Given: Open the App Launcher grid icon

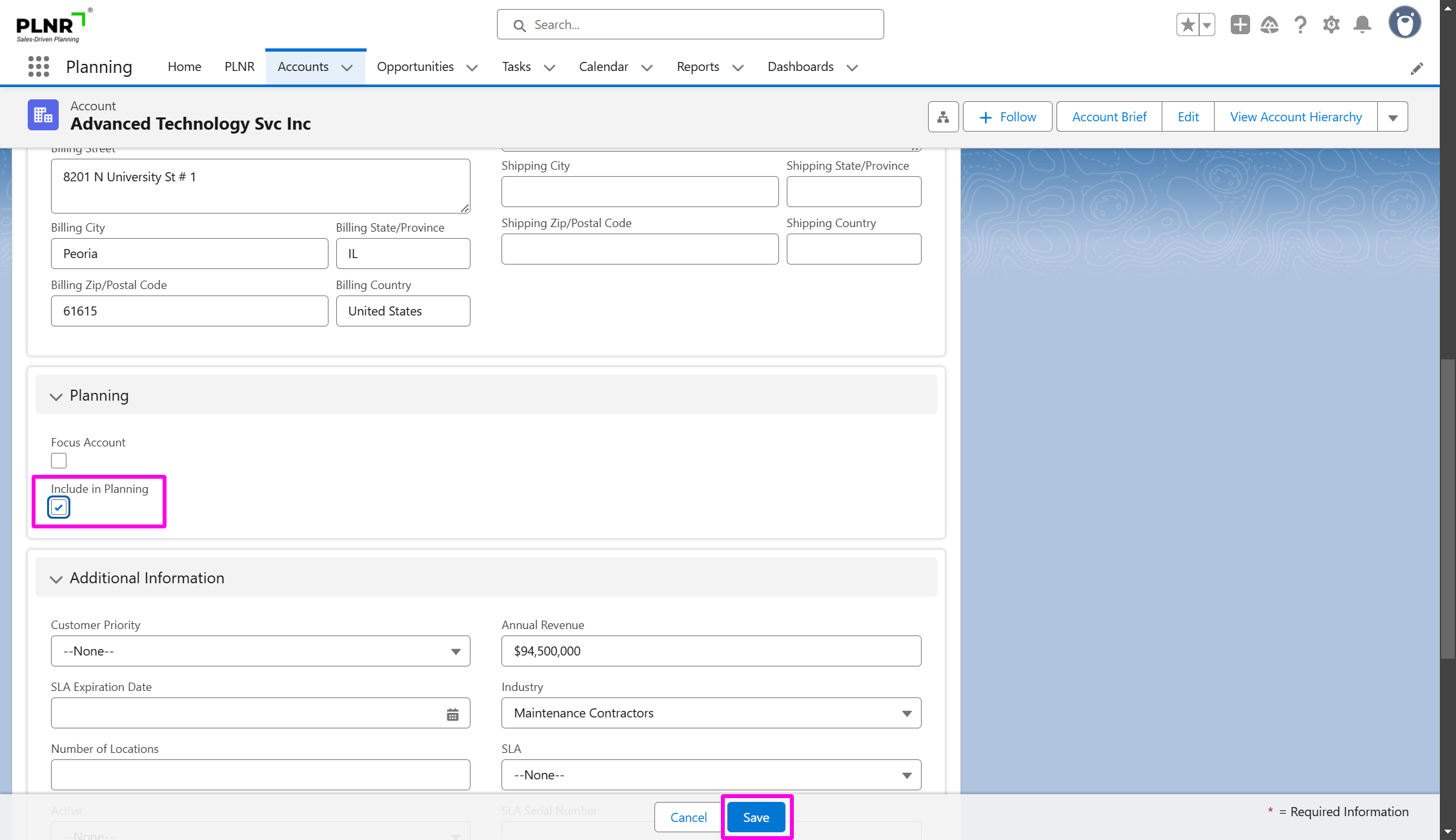Looking at the screenshot, I should 39,66.
